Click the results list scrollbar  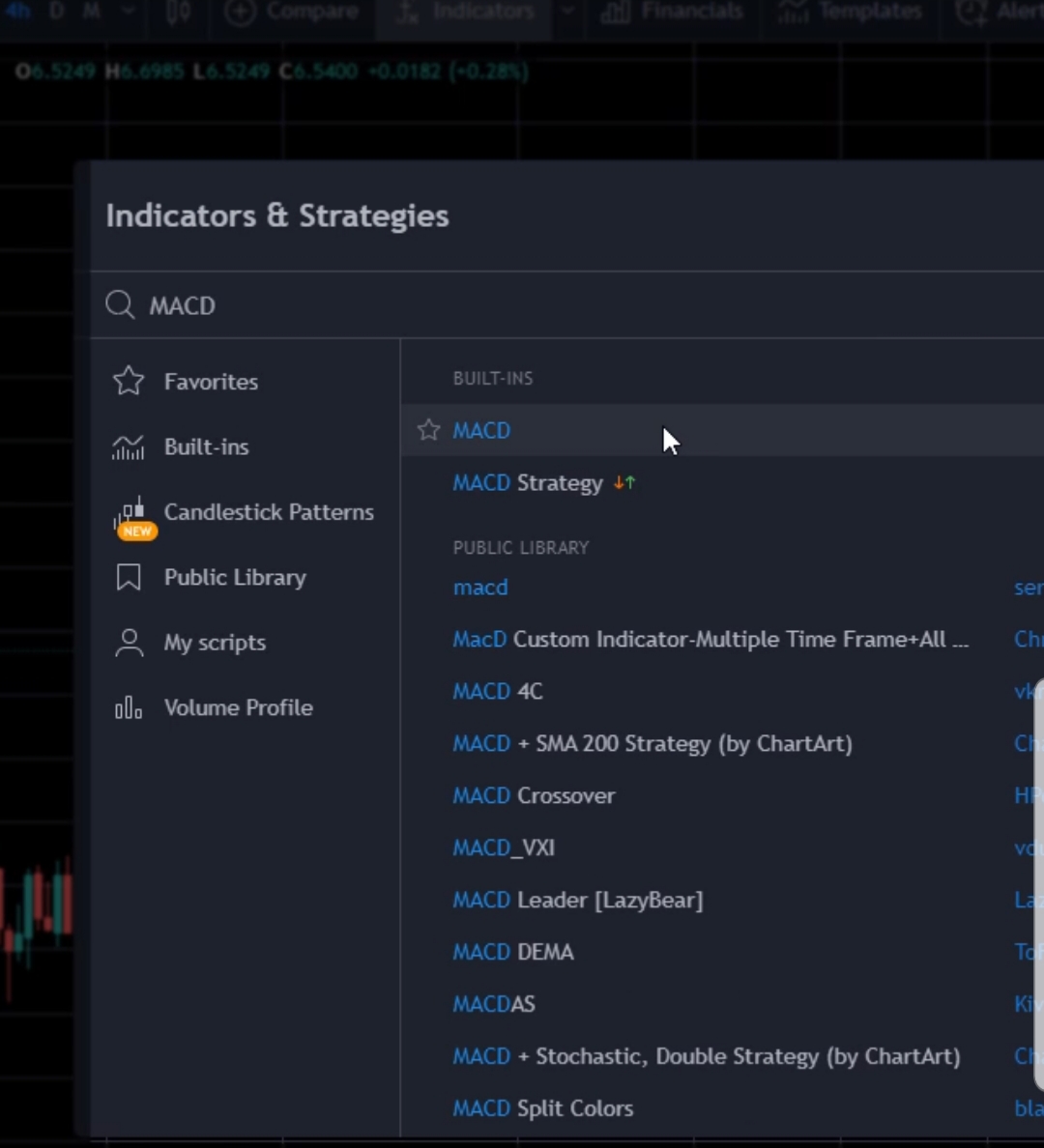tap(1039, 883)
